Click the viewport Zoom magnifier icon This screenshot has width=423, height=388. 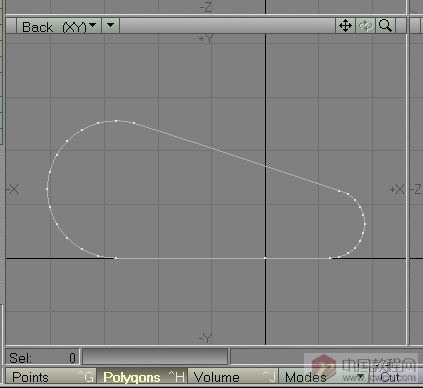tap(385, 26)
